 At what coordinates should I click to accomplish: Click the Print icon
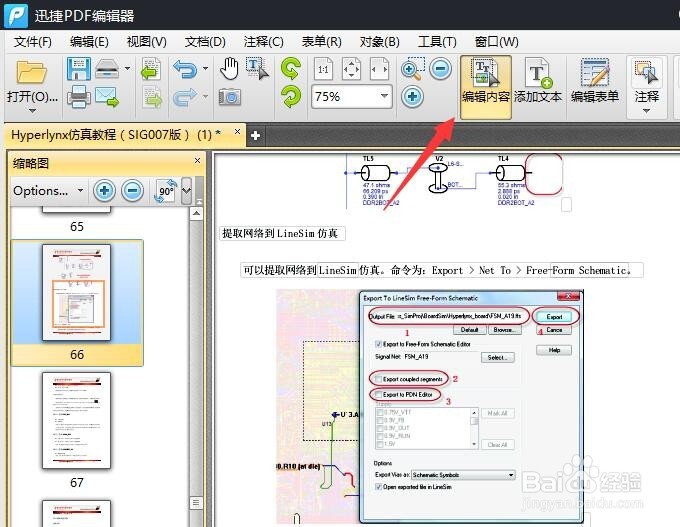(78, 96)
